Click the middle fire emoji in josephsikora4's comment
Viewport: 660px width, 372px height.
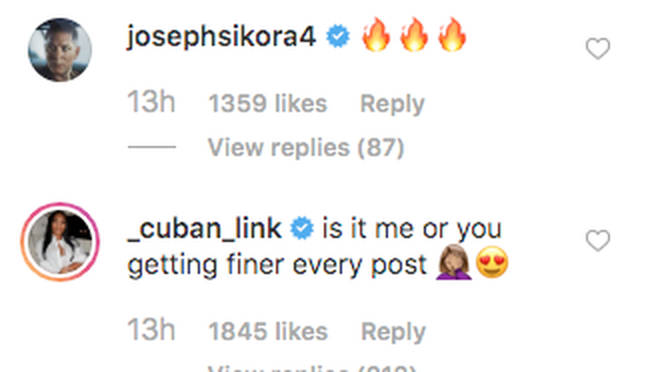pyautogui.click(x=414, y=35)
